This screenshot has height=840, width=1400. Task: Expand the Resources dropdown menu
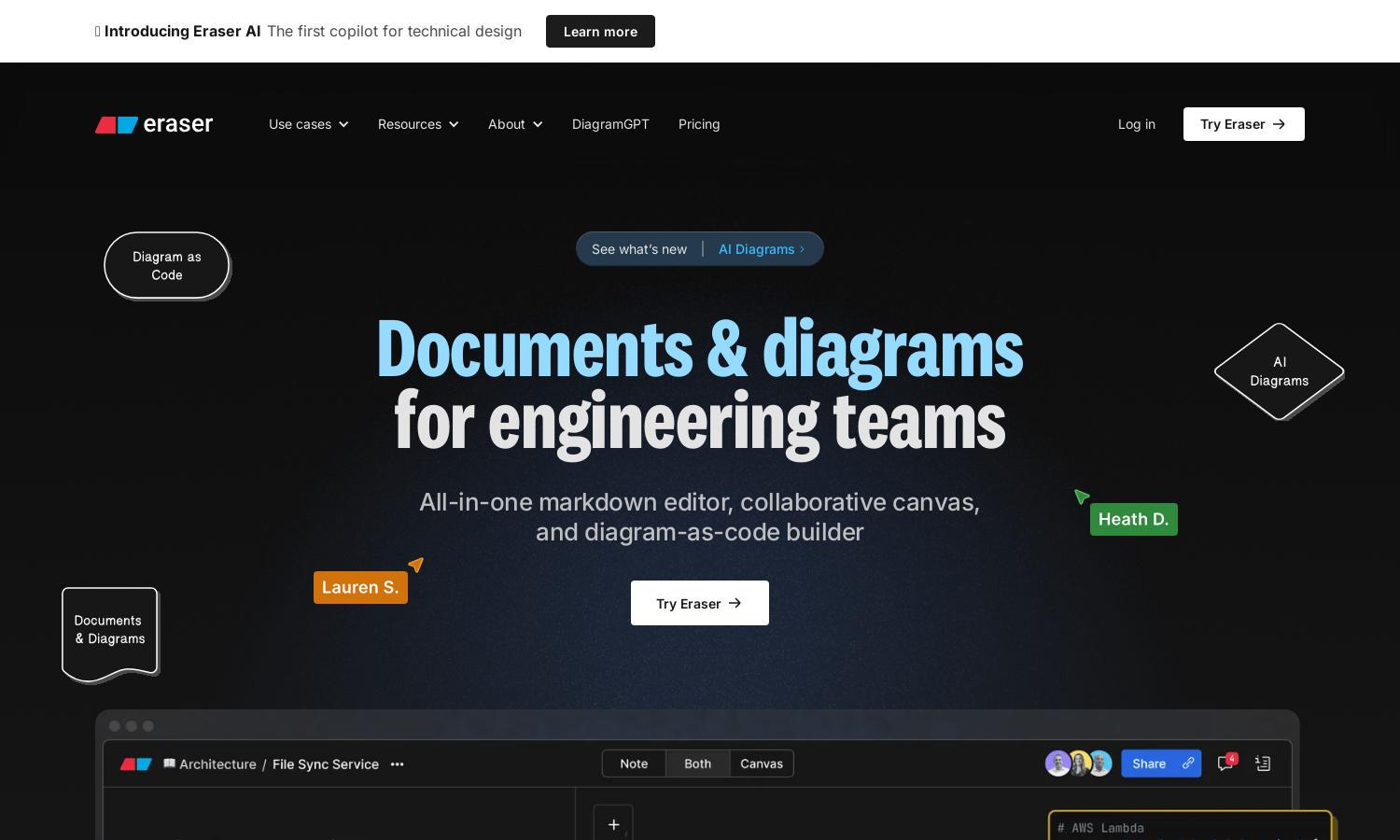418,124
